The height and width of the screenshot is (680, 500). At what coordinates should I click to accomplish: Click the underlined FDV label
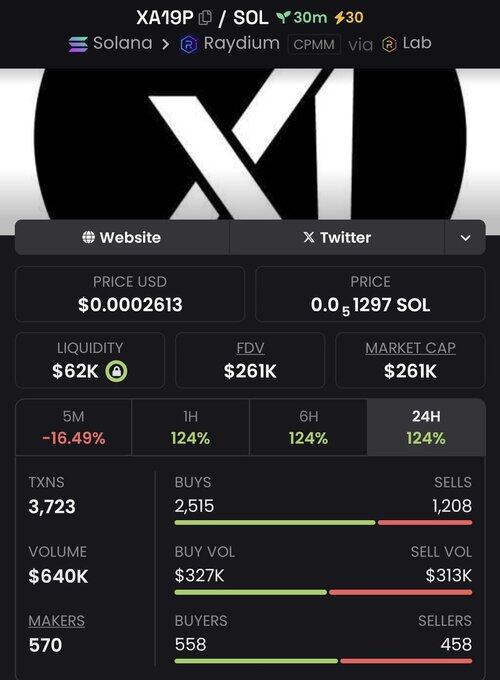click(250, 348)
